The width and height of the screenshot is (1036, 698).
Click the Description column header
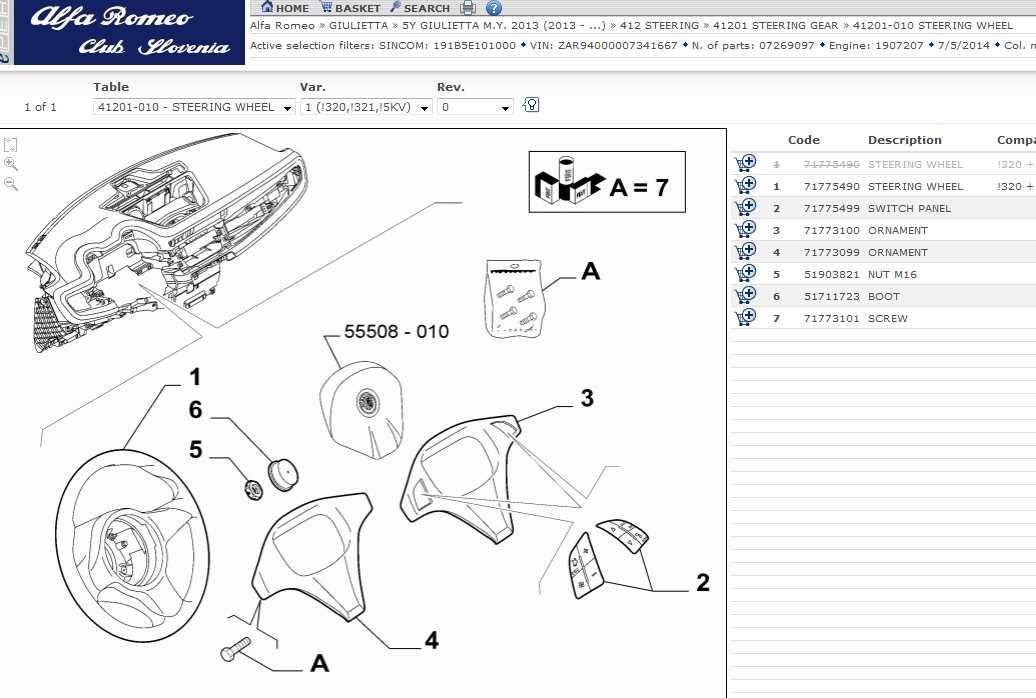click(905, 140)
